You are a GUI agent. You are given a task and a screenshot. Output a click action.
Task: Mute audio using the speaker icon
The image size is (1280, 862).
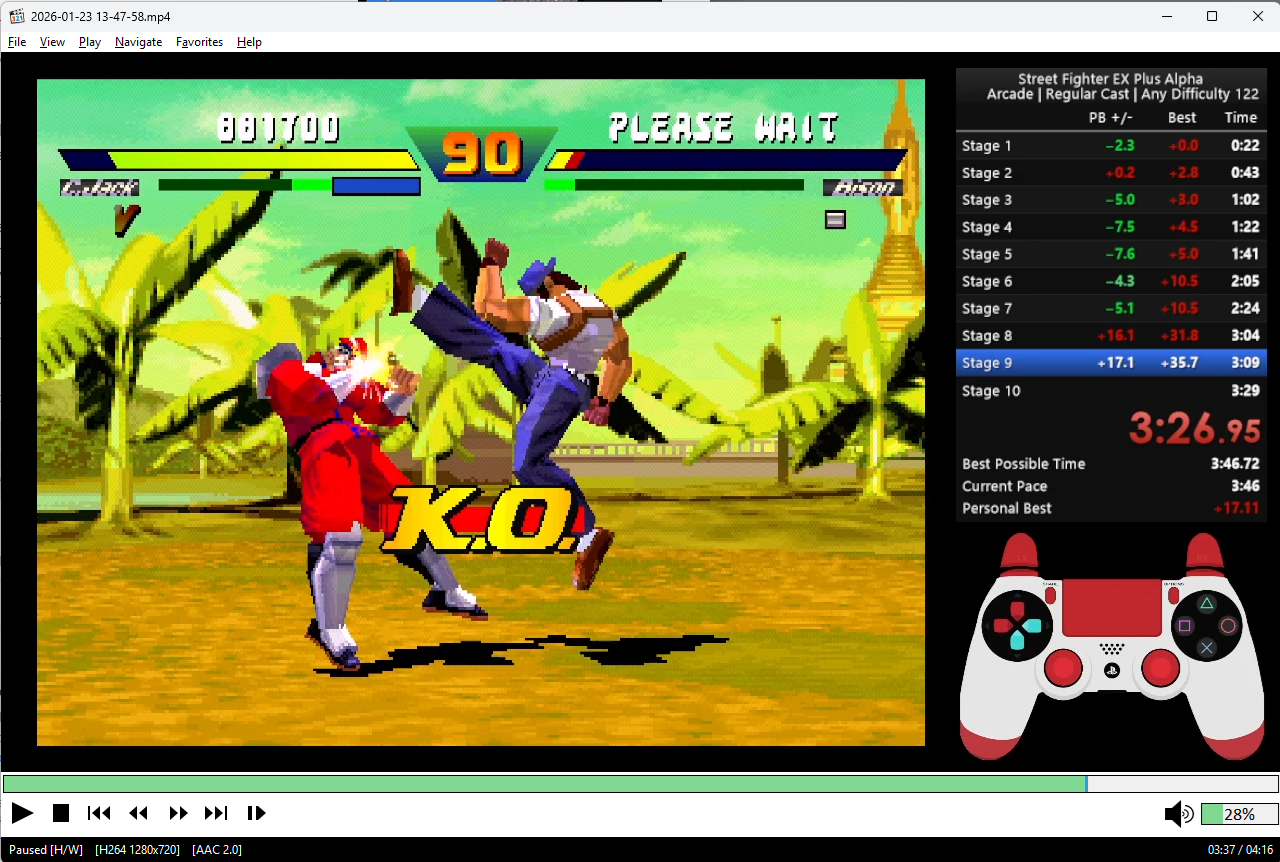coord(1178,814)
